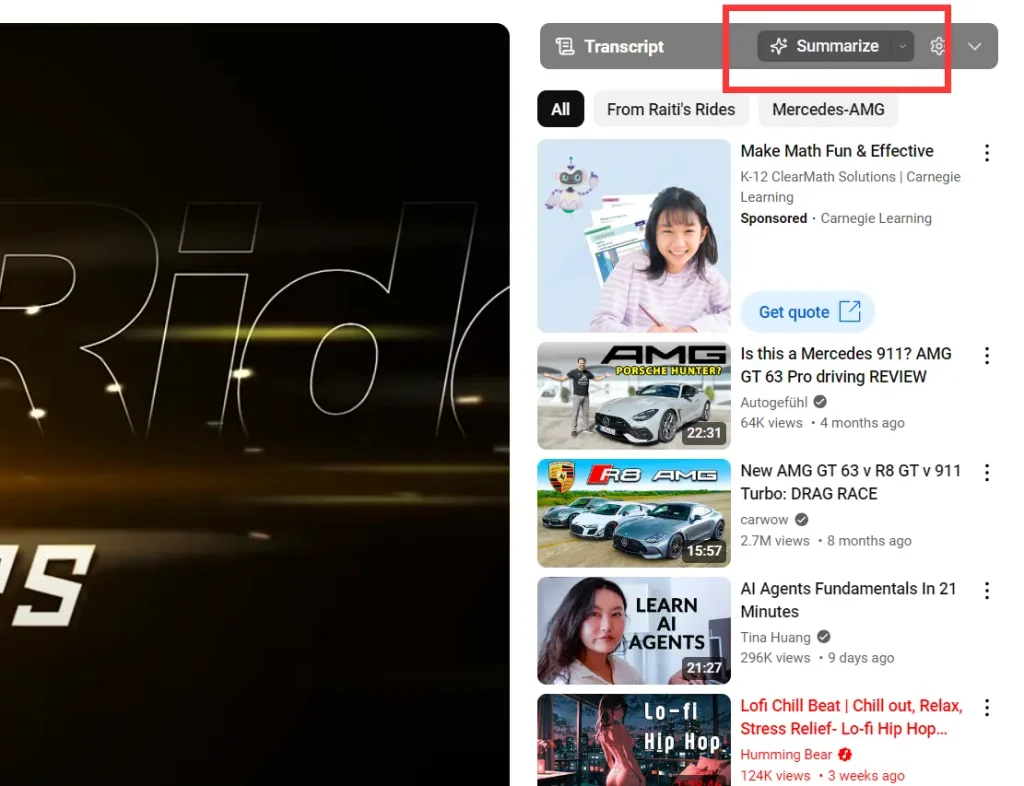Select the All filter chip
The image size is (1024, 786).
pos(560,109)
